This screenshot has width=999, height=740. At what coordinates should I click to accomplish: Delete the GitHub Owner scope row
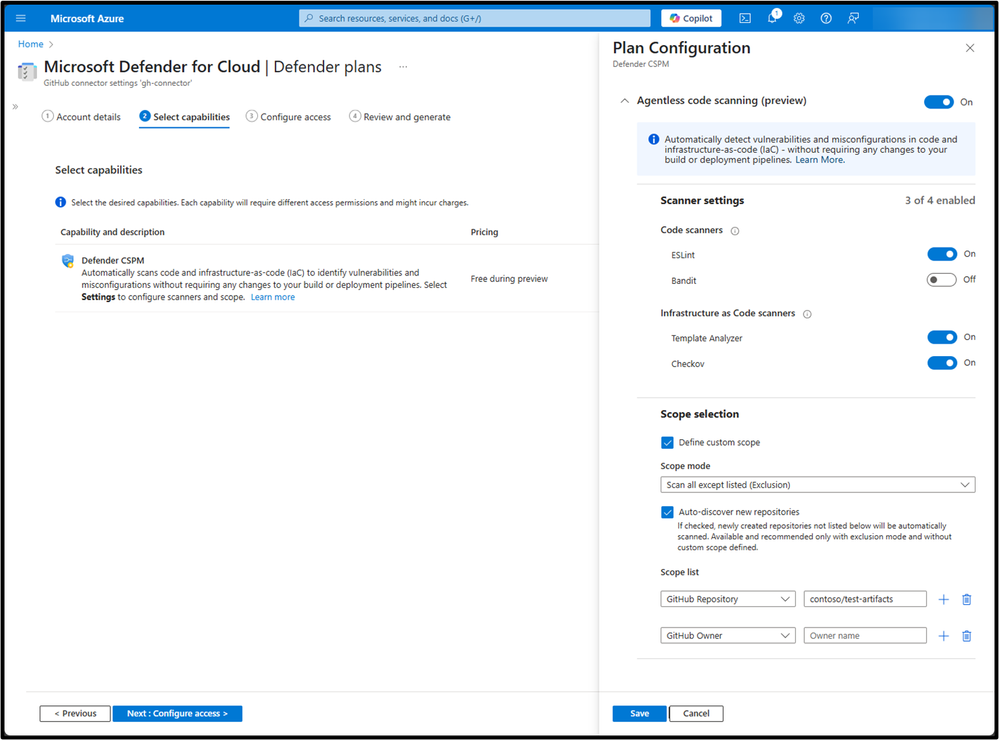[x=967, y=635]
